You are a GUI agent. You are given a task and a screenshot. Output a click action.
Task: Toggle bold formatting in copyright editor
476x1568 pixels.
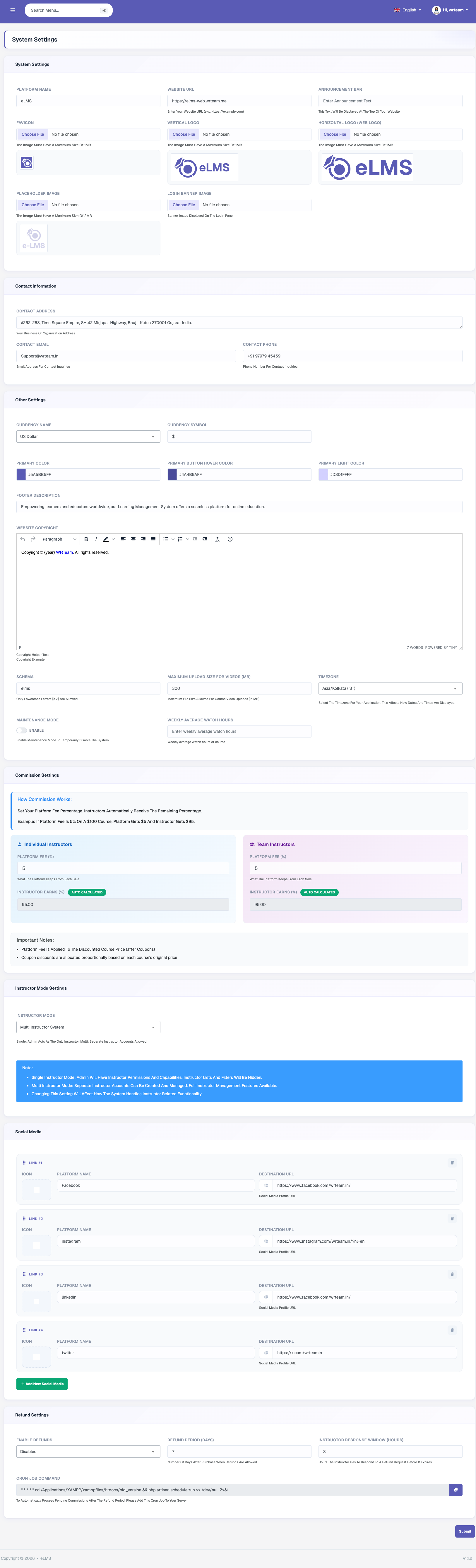[86, 539]
